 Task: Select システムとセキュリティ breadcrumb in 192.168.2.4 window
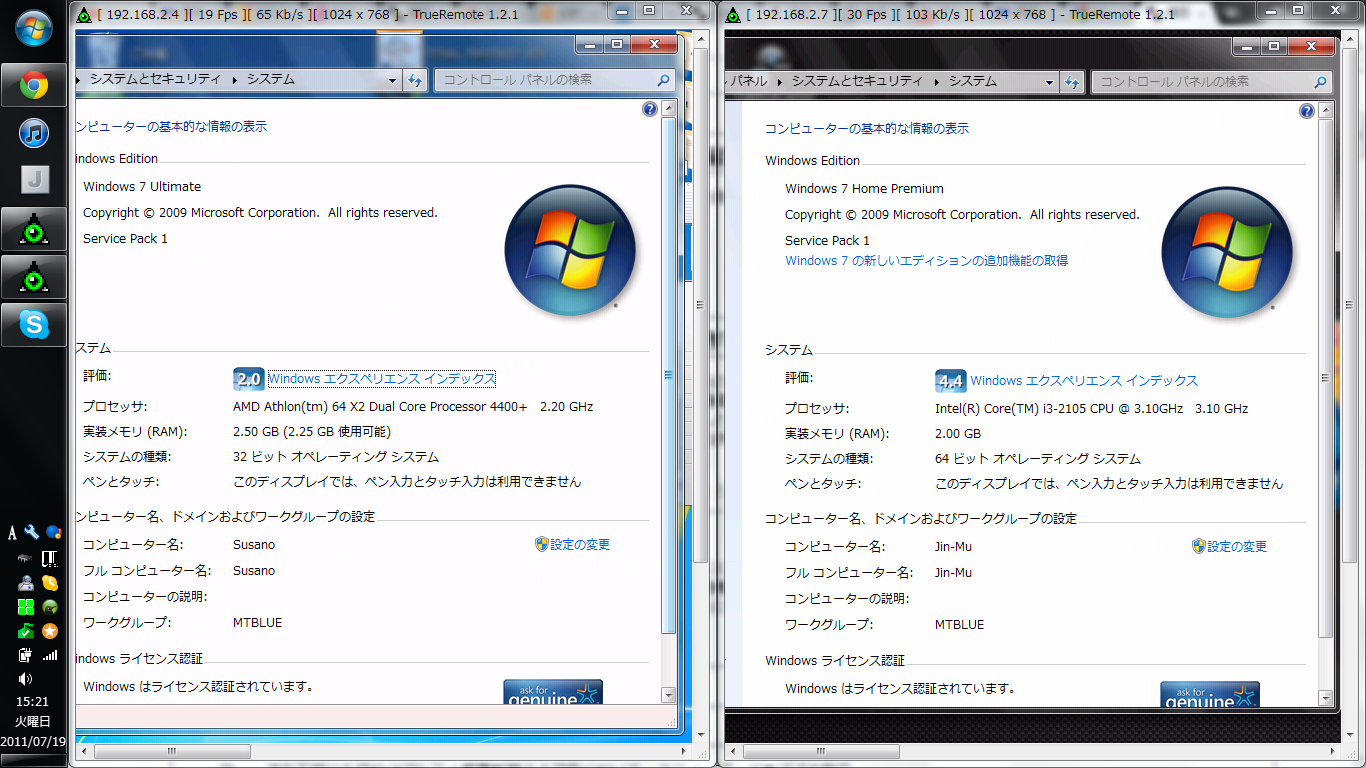point(156,80)
